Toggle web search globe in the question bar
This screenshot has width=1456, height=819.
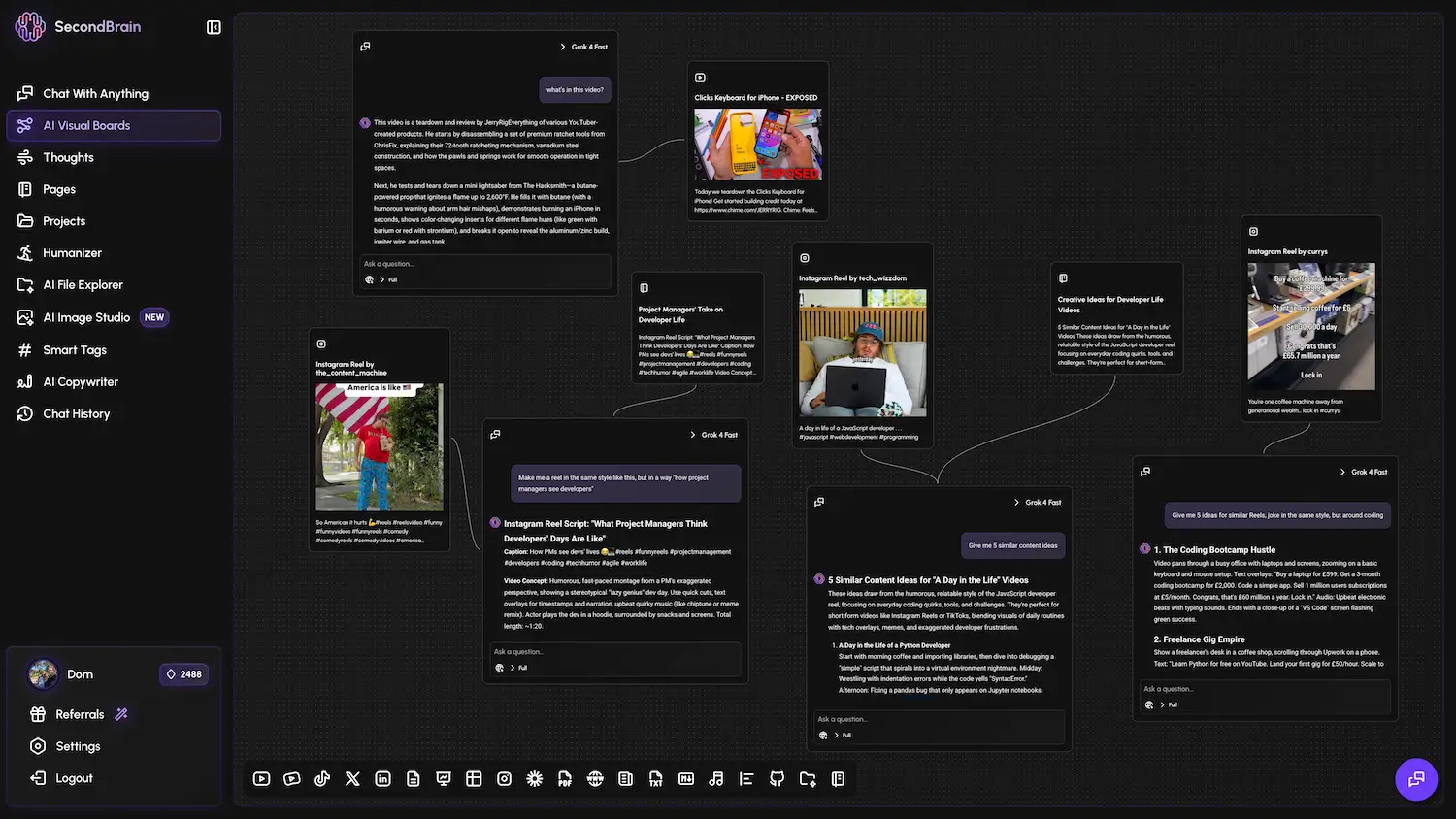(368, 279)
